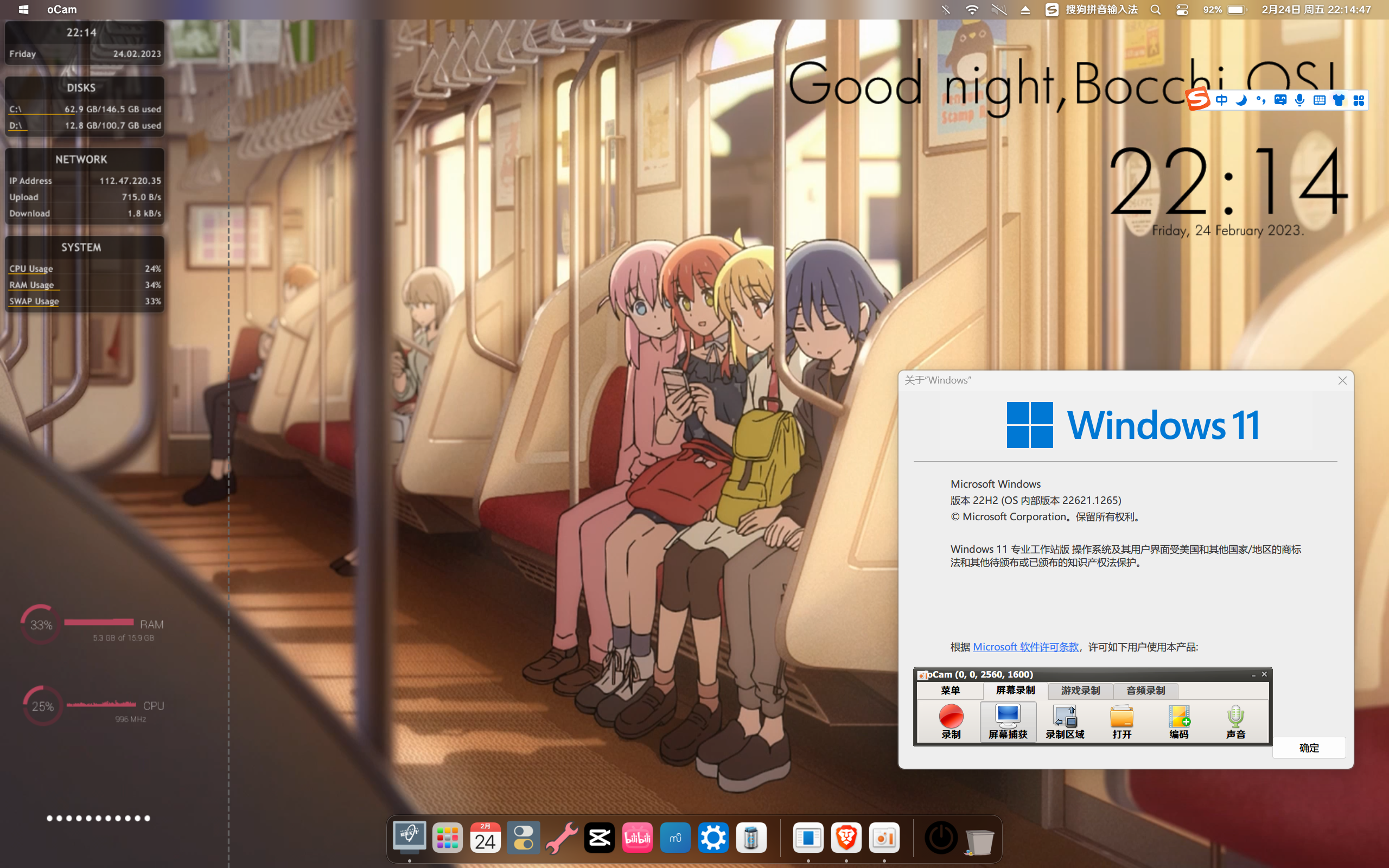The width and height of the screenshot is (1389, 868).
Task: Open the oCam app menu in the top bar
Action: pyautogui.click(x=62, y=10)
